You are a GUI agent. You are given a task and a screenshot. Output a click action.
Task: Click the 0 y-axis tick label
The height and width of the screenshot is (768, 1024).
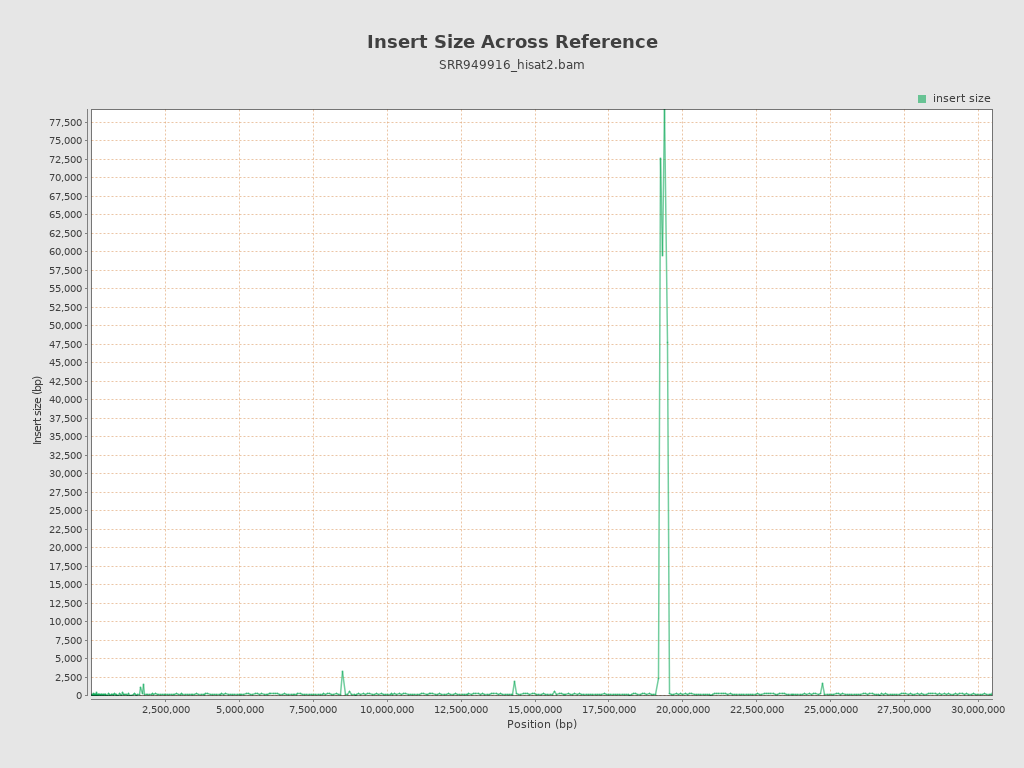(79, 696)
